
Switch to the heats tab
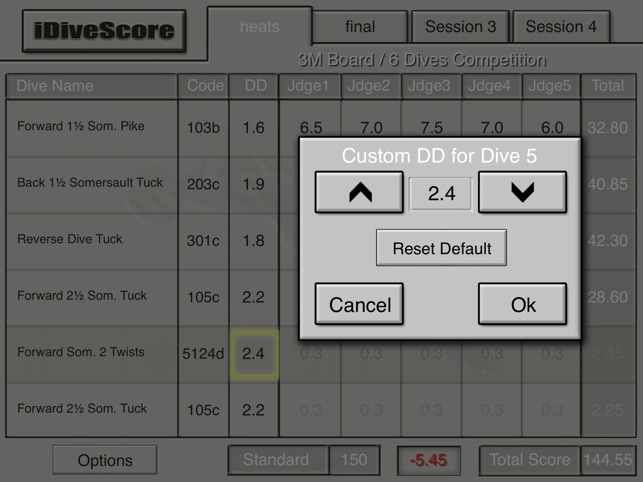[x=260, y=27]
